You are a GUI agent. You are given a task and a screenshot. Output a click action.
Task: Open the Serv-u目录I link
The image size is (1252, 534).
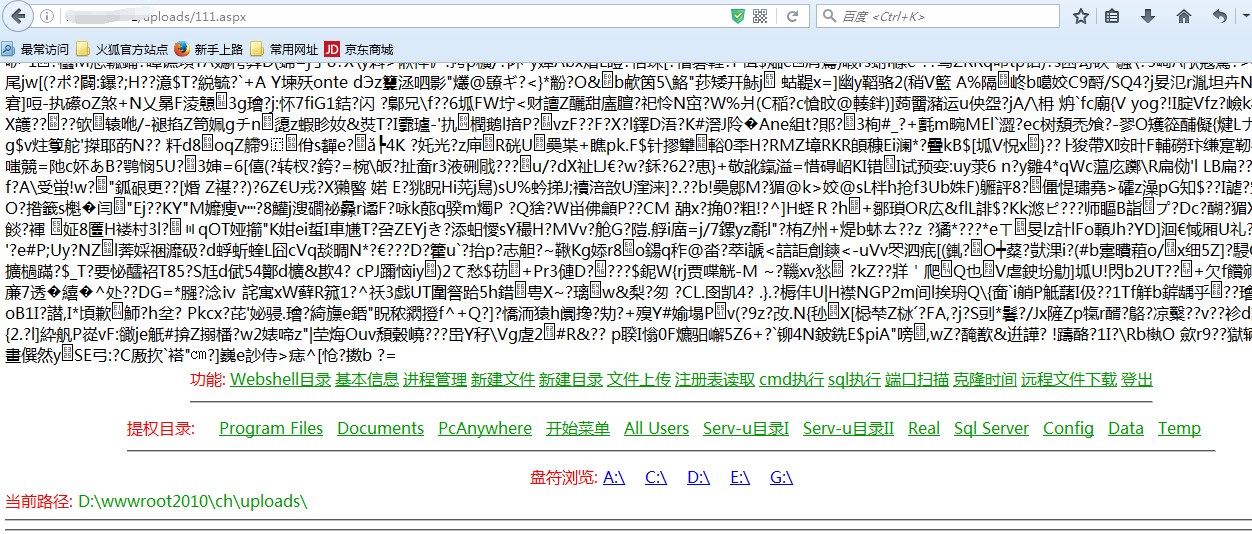746,428
